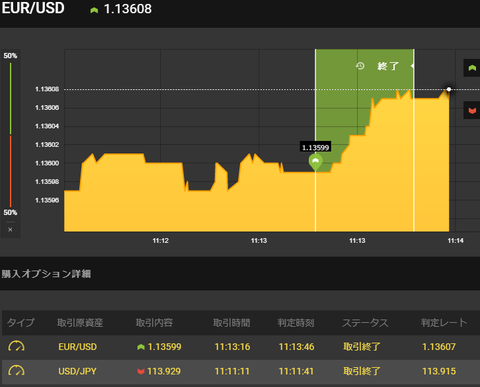Click the ステータス column header
Screen dimensions: 480x387
365,322
